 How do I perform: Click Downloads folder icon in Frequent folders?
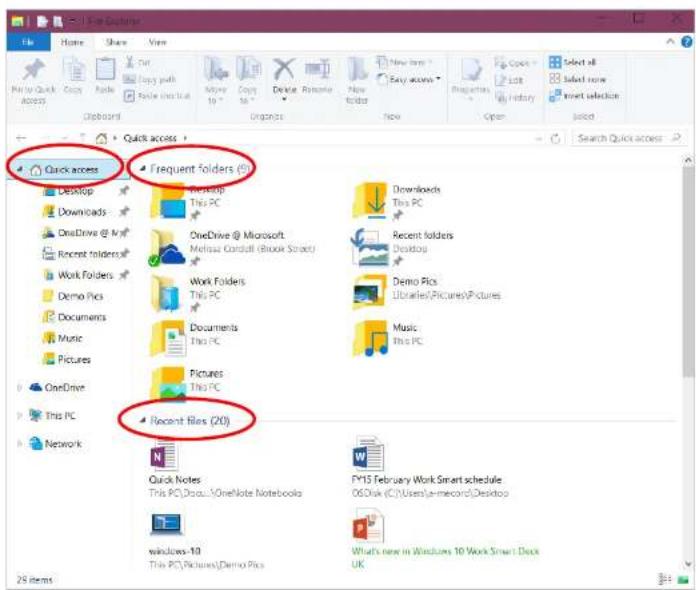coord(370,202)
